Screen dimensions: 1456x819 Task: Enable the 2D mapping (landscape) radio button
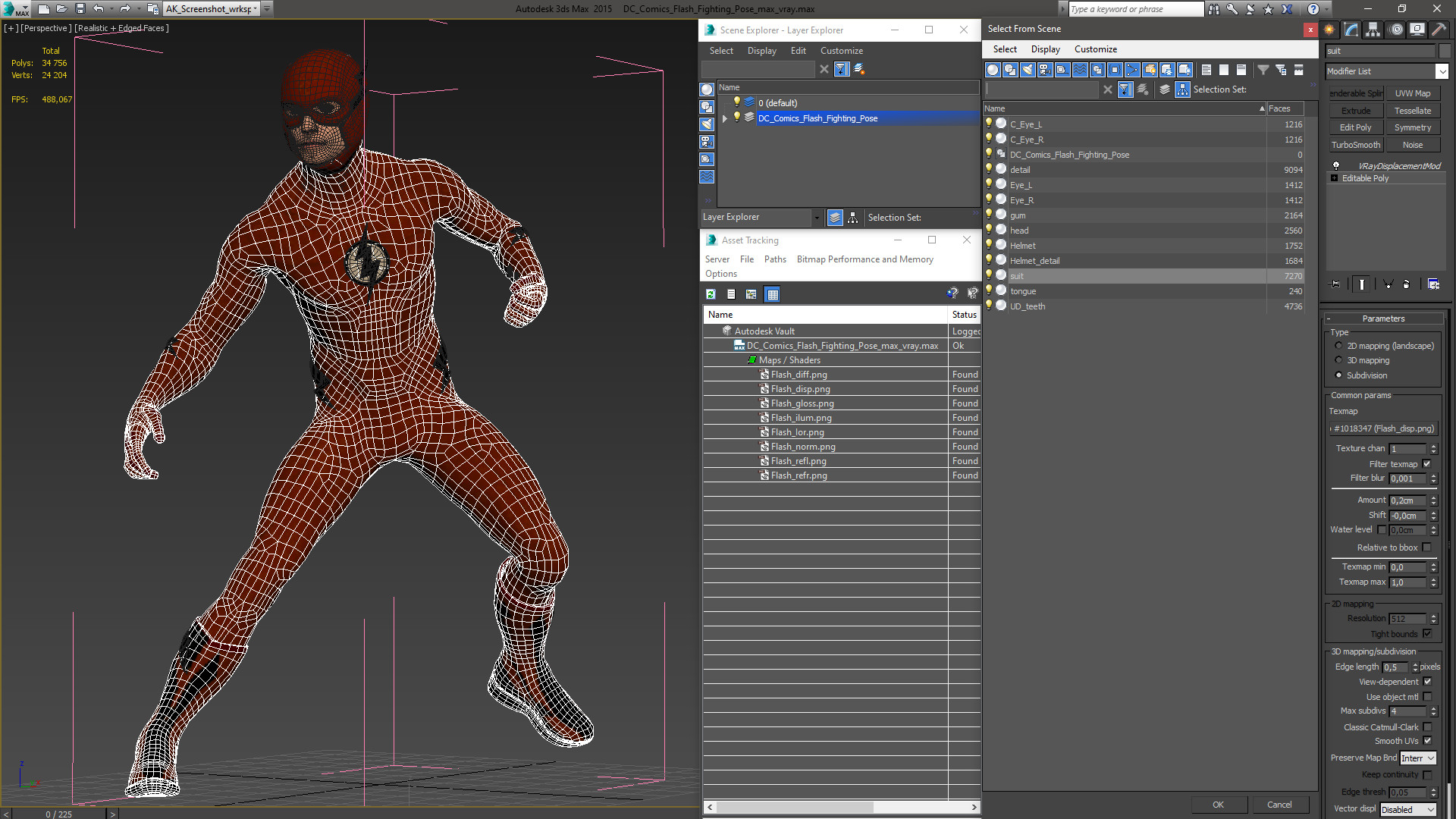tap(1338, 346)
